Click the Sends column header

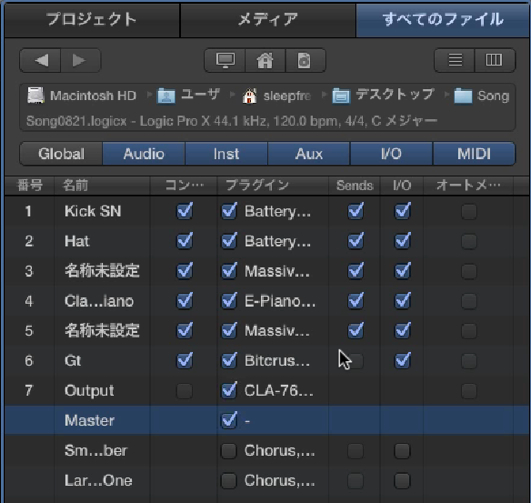coord(355,185)
